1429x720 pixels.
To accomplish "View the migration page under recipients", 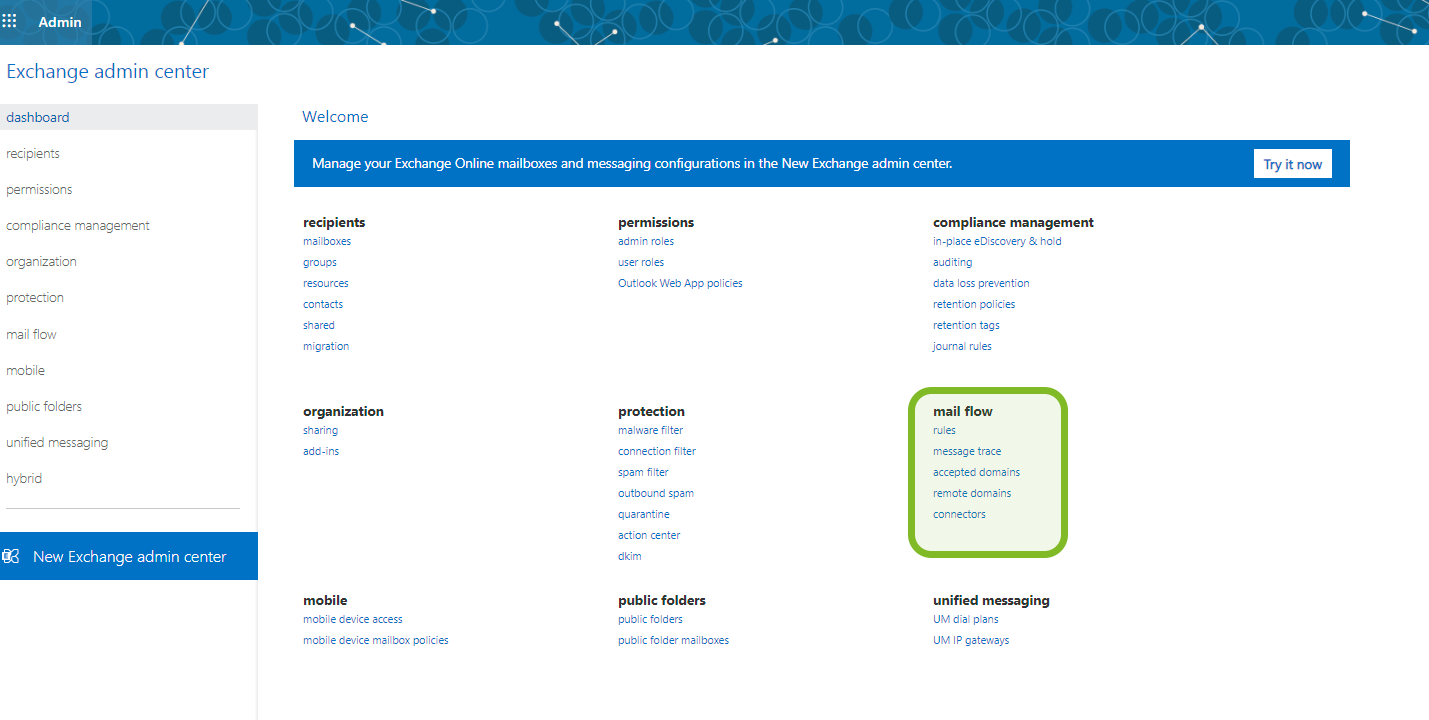I will coord(326,346).
